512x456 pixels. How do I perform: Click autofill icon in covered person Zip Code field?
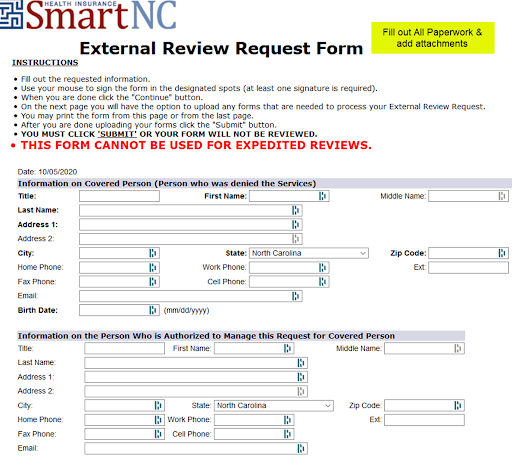pos(502,253)
